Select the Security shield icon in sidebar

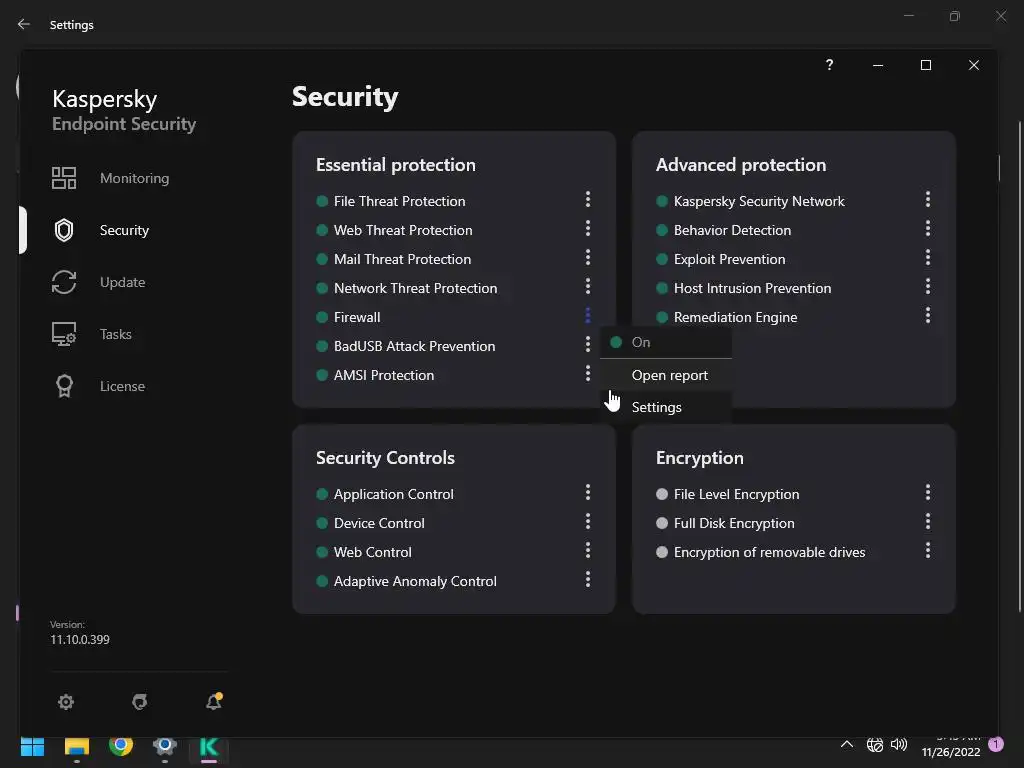coord(64,230)
